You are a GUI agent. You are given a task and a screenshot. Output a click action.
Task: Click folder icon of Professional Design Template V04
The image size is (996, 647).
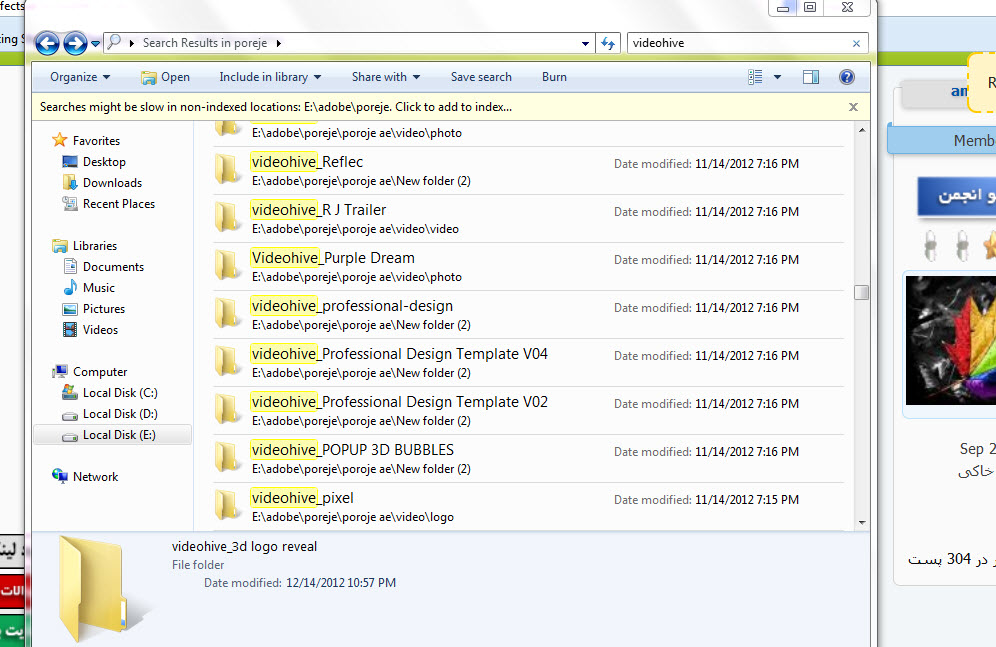pyautogui.click(x=227, y=361)
